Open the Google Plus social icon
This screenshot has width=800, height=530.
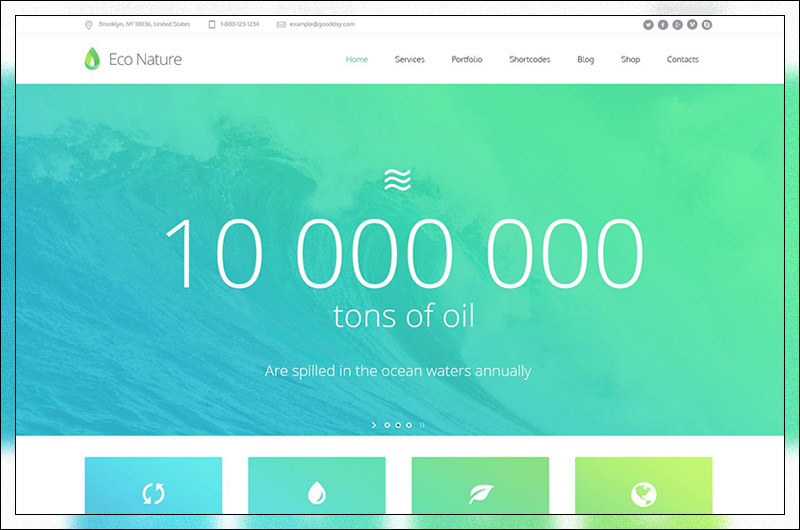[x=678, y=24]
